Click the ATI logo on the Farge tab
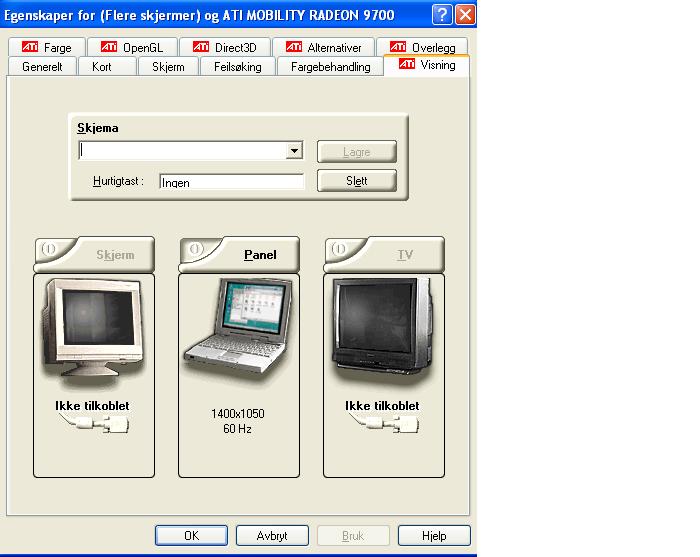The height and width of the screenshot is (557, 700). 30,46
